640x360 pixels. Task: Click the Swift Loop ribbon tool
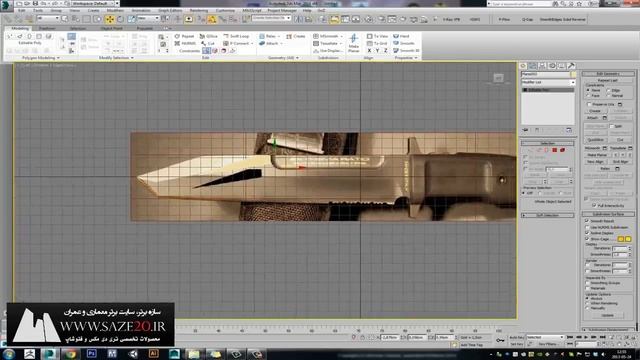tap(236, 36)
